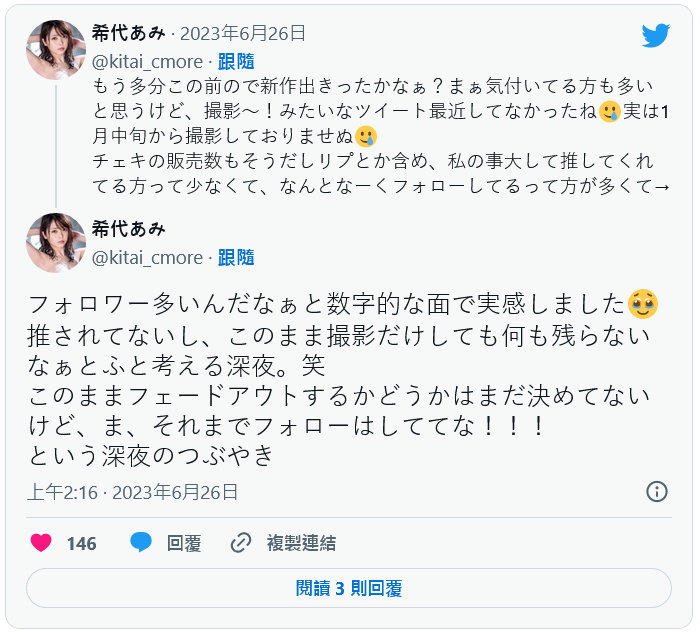Open the second tweet profile avatar

(x=56, y=242)
